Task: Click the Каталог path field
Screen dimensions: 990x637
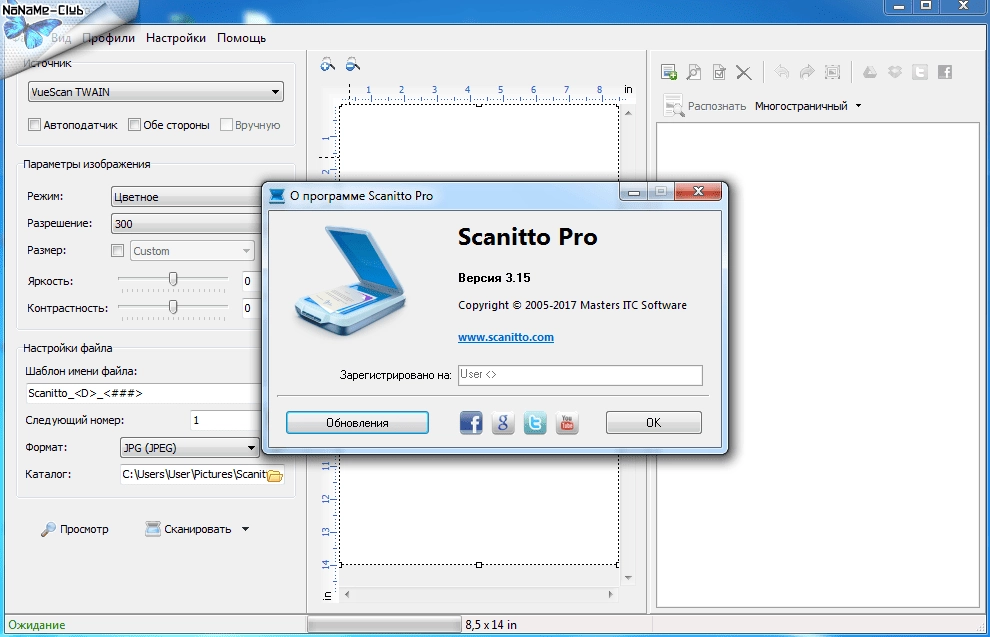Action: [194, 474]
